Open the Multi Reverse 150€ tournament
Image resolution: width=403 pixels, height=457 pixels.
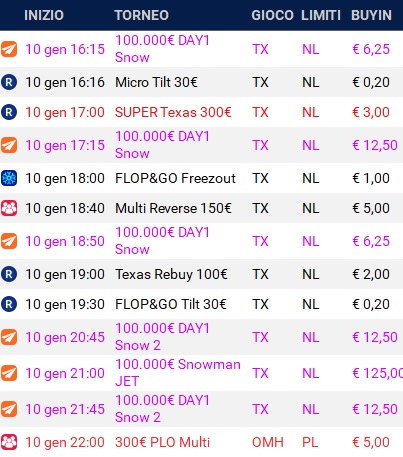(x=173, y=208)
